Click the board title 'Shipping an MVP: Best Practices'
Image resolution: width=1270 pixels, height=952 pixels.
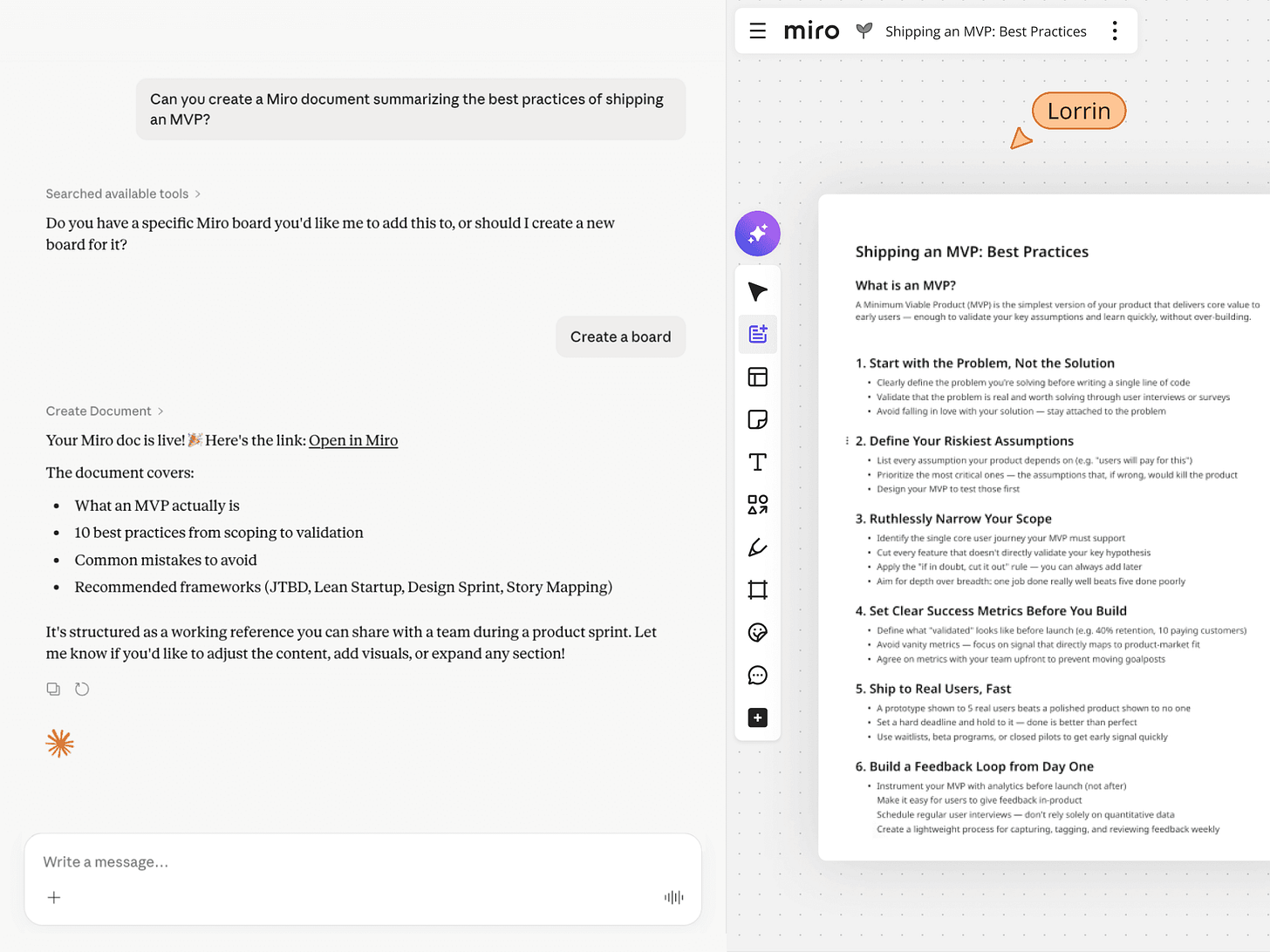(986, 31)
